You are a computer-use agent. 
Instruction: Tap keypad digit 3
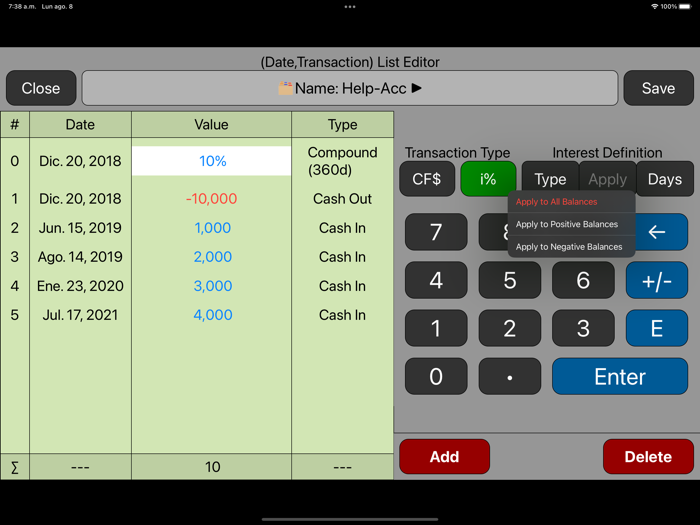(x=583, y=329)
